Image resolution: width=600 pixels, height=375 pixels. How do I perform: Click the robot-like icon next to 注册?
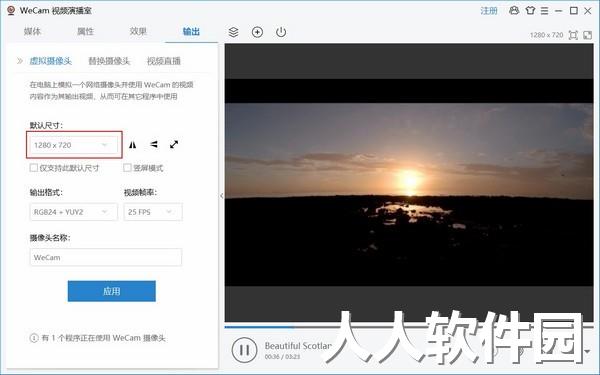514,10
